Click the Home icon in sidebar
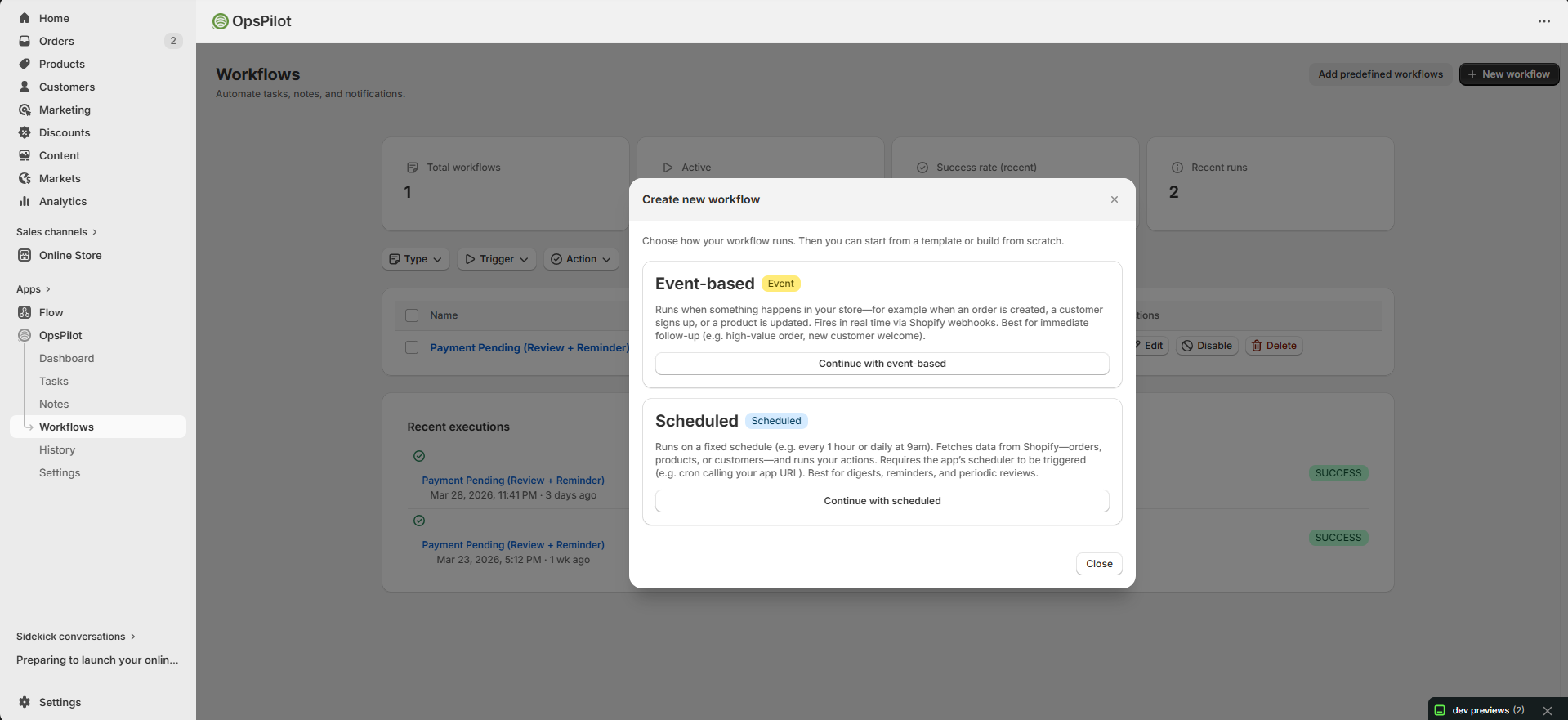Image resolution: width=1568 pixels, height=720 pixels. [25, 18]
